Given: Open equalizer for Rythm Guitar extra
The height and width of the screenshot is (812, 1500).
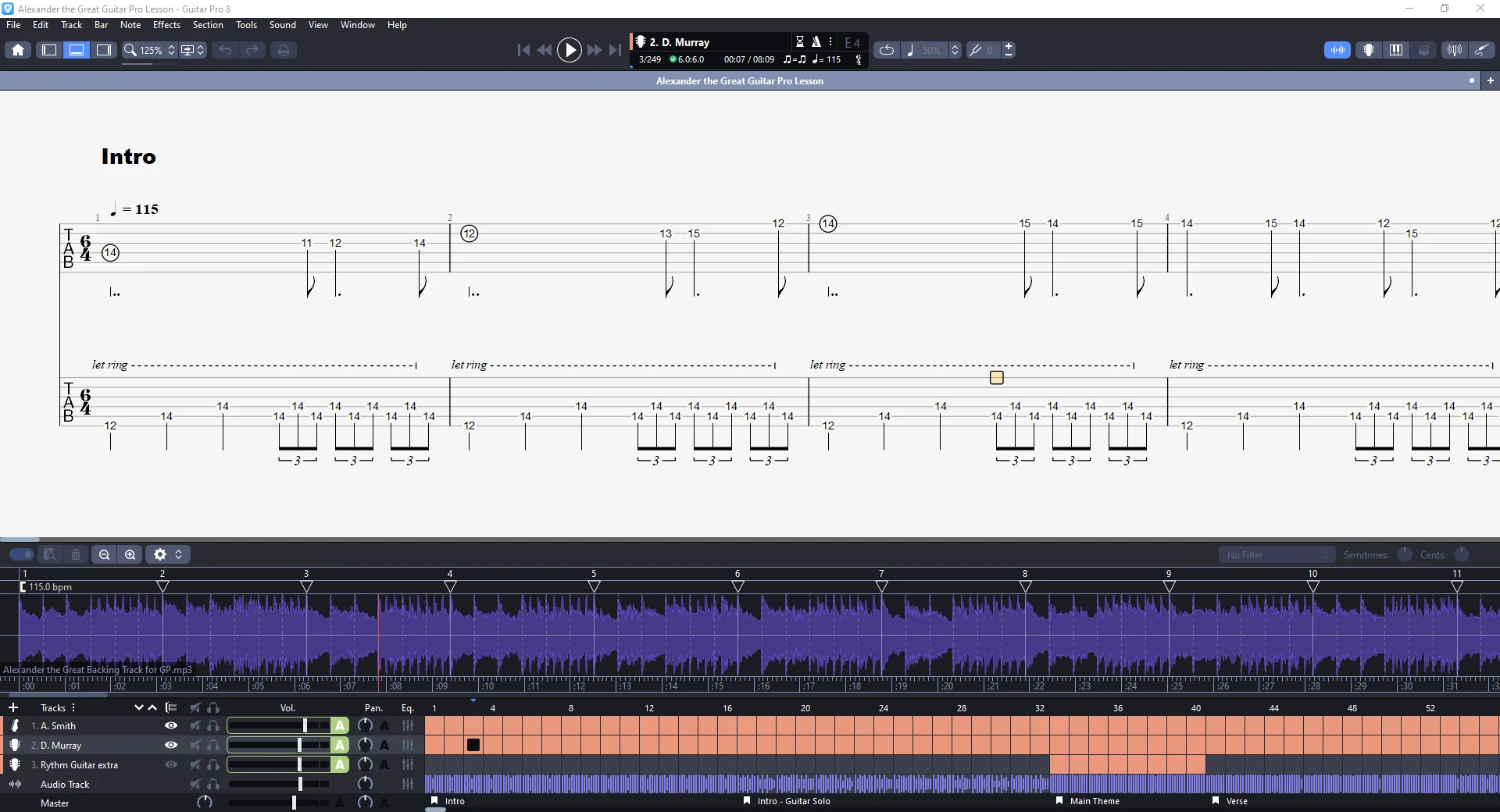Looking at the screenshot, I should coord(408,764).
